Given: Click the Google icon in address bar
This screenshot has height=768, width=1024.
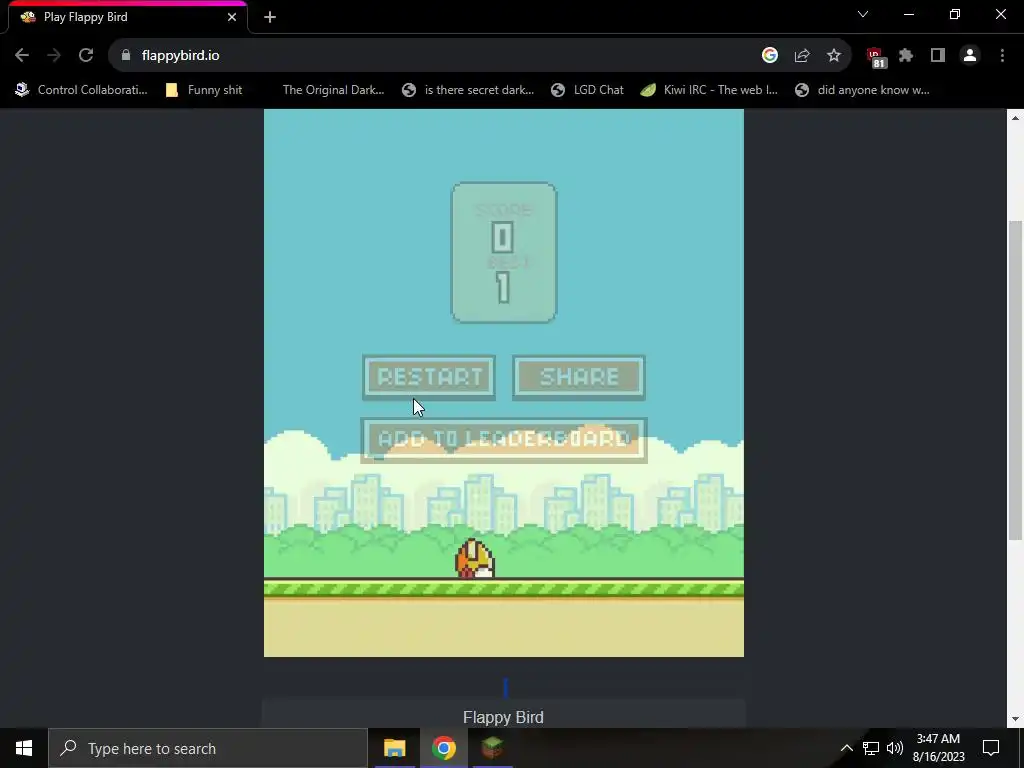Looking at the screenshot, I should click(x=770, y=56).
